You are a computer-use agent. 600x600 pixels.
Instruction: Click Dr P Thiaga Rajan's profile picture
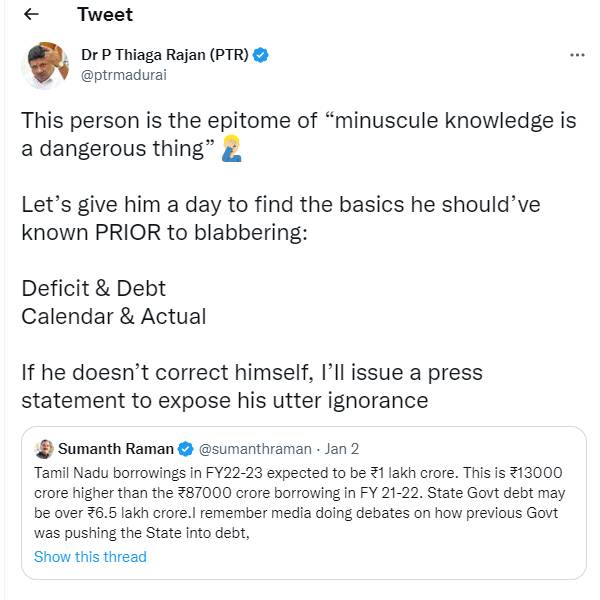tap(46, 65)
